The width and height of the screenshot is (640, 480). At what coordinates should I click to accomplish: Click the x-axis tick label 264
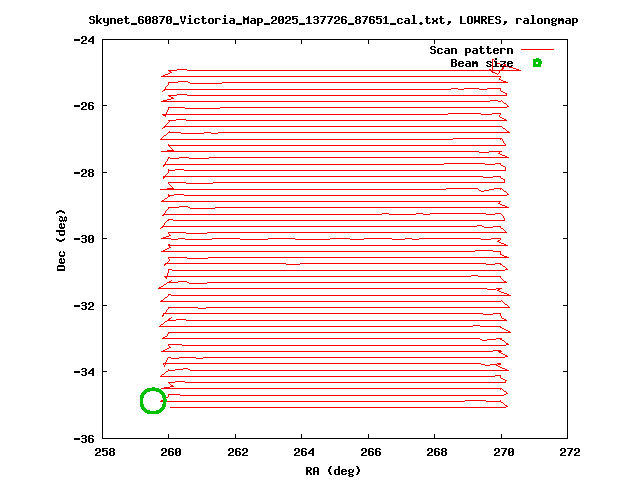pyautogui.click(x=304, y=452)
